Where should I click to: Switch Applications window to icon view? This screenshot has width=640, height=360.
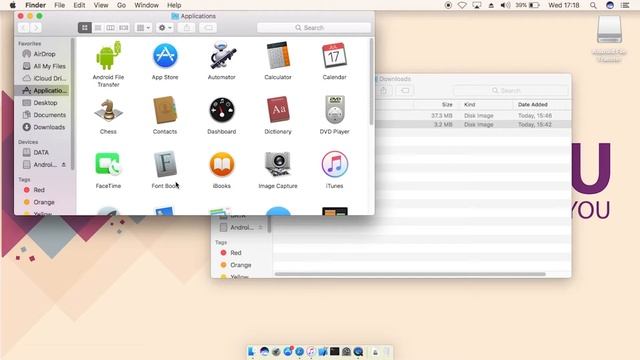point(84,28)
